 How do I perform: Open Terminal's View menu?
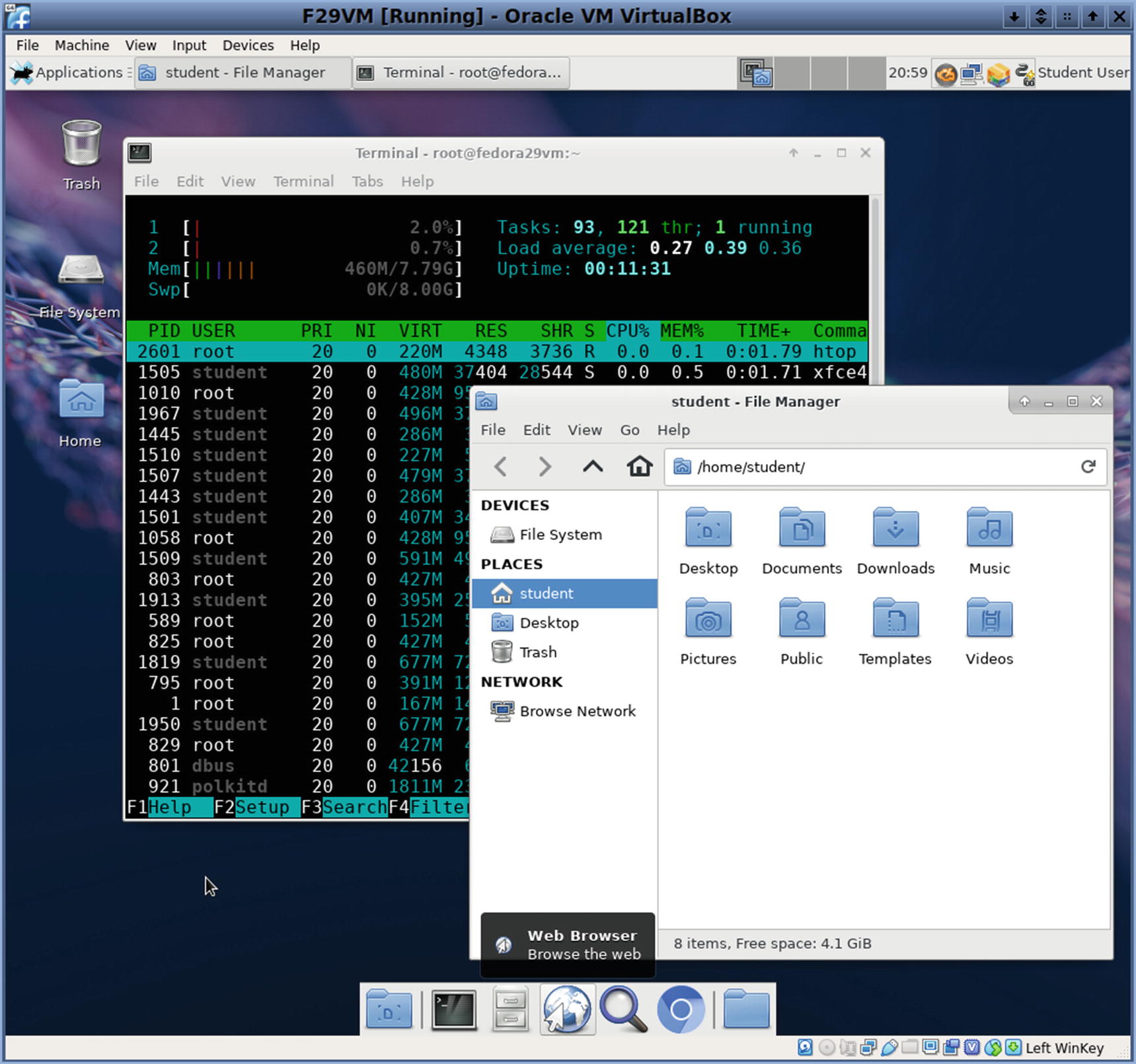point(238,182)
